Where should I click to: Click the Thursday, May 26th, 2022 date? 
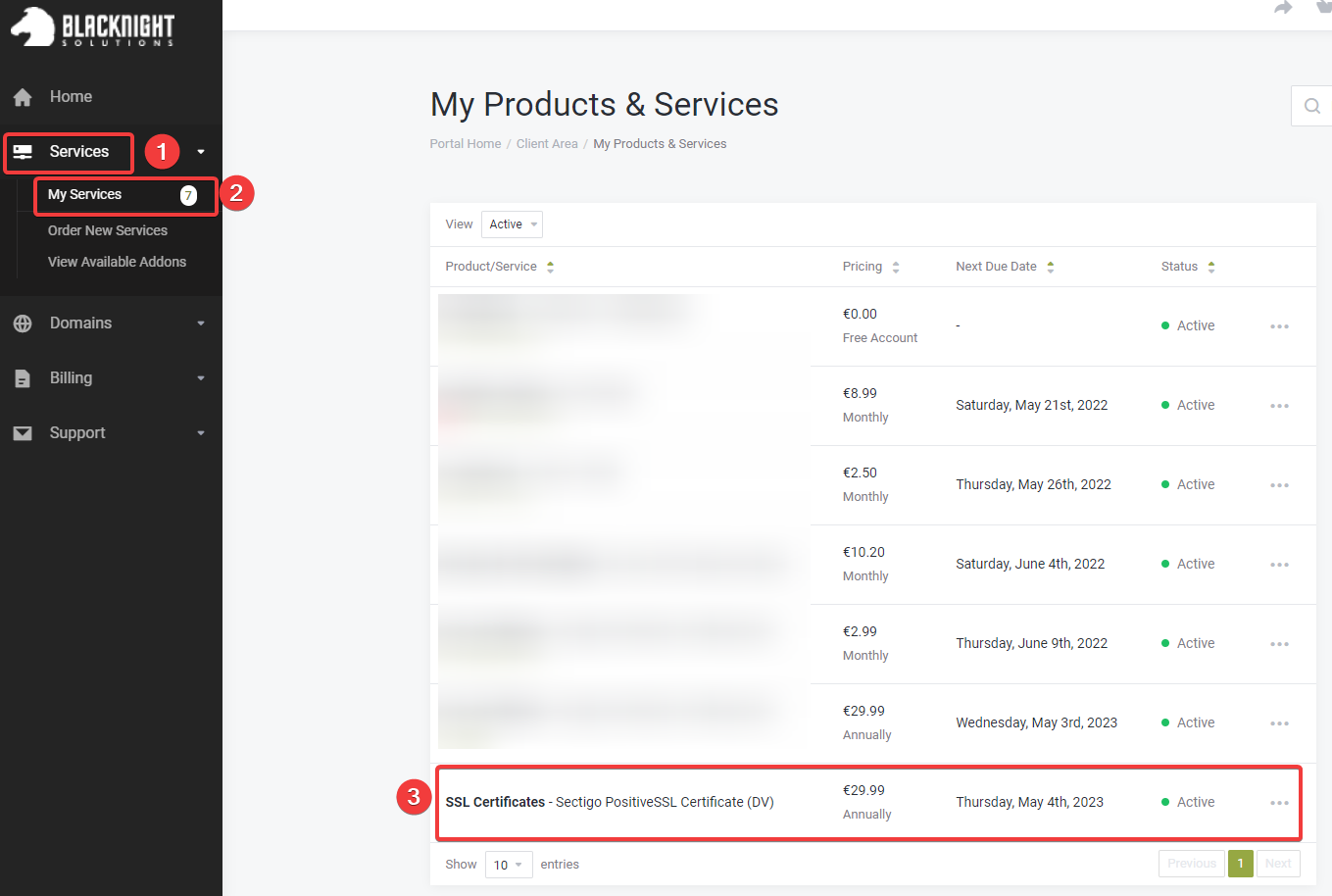pos(1033,484)
